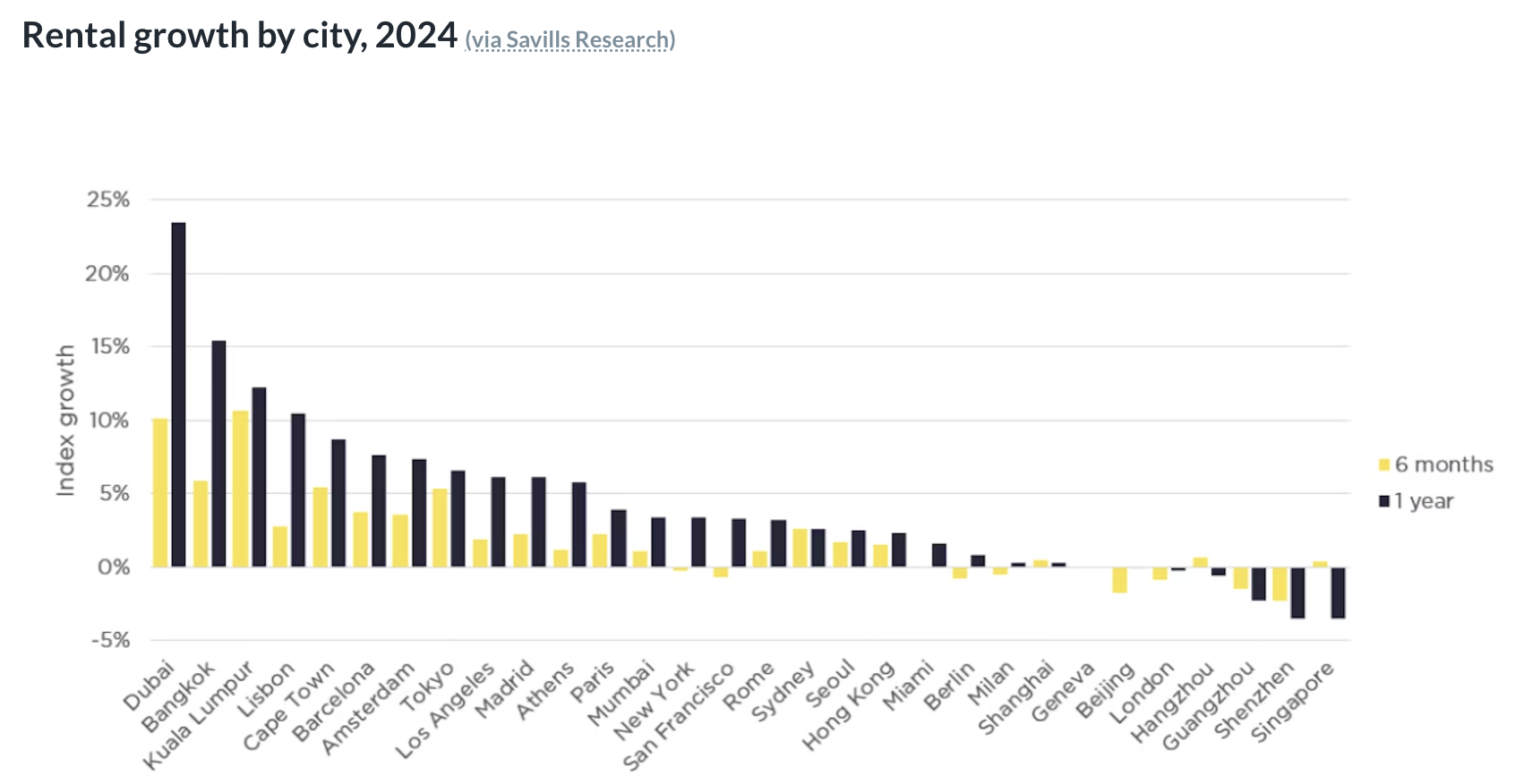Select Beijing's negative yellow 6 months bar
Screen dimensions: 1524x784
click(1119, 580)
